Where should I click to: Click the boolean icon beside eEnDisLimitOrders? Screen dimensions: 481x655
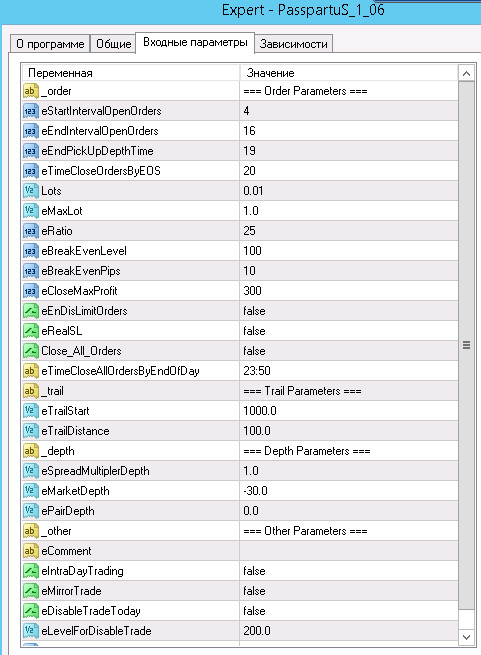[x=31, y=311]
